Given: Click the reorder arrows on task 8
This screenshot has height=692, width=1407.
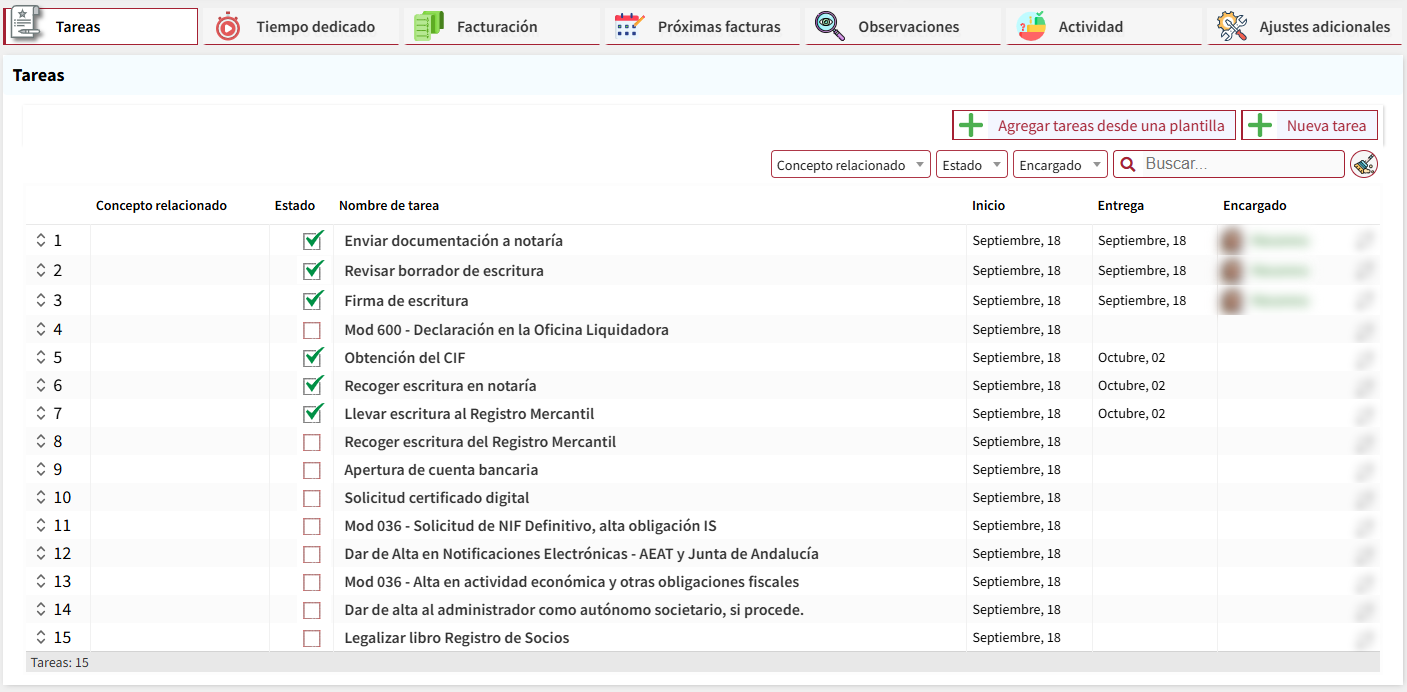Looking at the screenshot, I should pyautogui.click(x=41, y=442).
